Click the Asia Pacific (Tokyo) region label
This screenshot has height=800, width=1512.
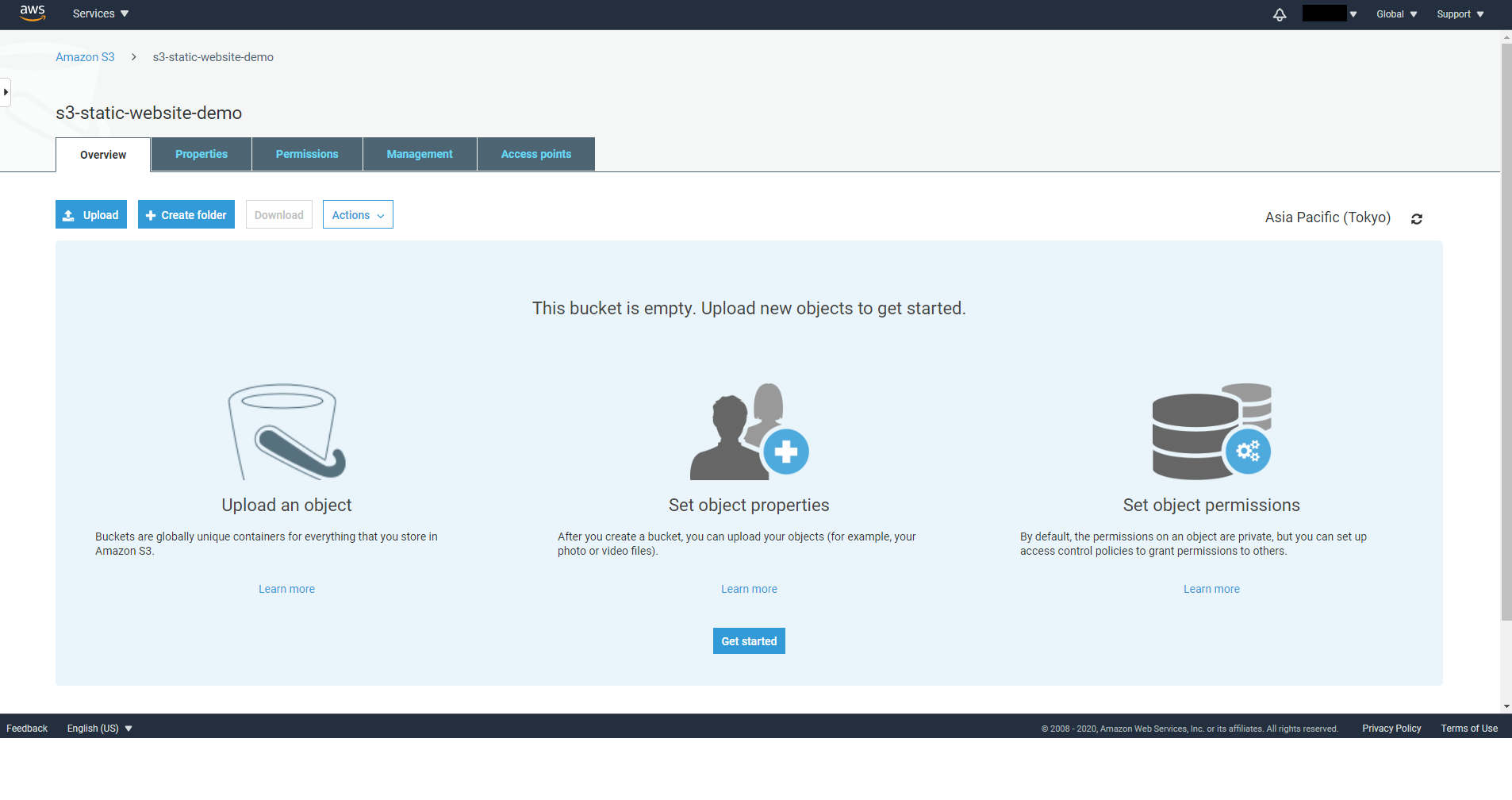[1328, 217]
